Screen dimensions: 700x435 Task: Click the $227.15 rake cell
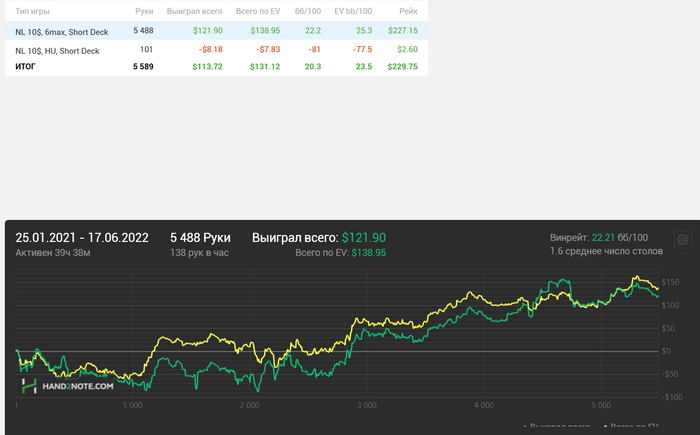click(403, 31)
